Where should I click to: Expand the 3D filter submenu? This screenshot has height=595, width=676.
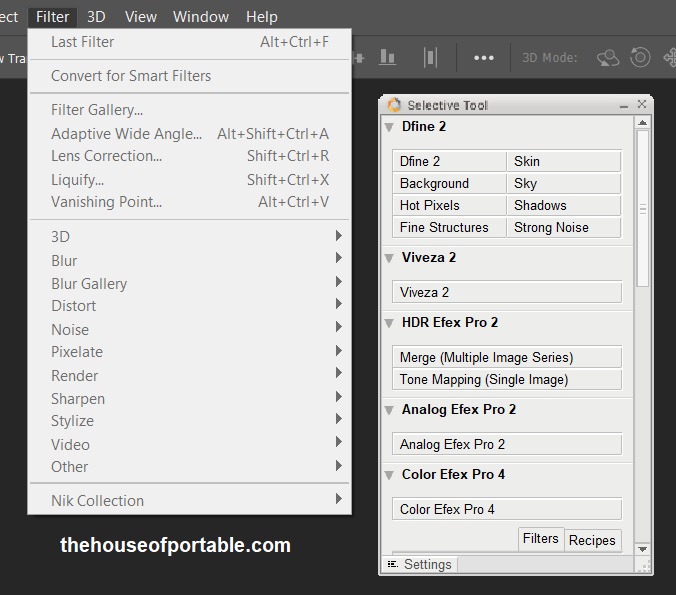(x=190, y=236)
